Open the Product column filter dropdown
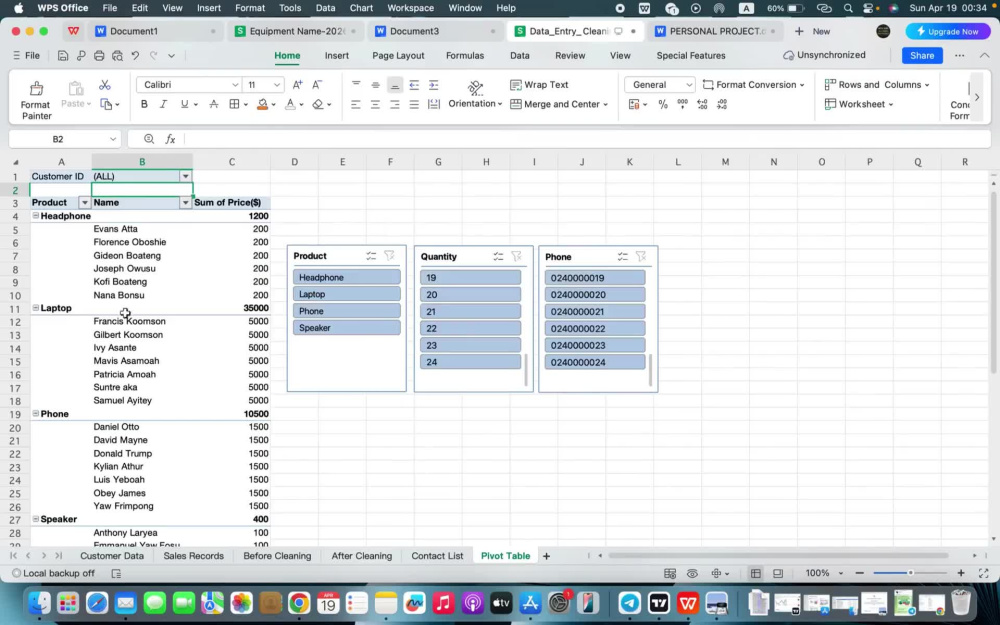Screen dimensions: 1000x625 coord(84,203)
